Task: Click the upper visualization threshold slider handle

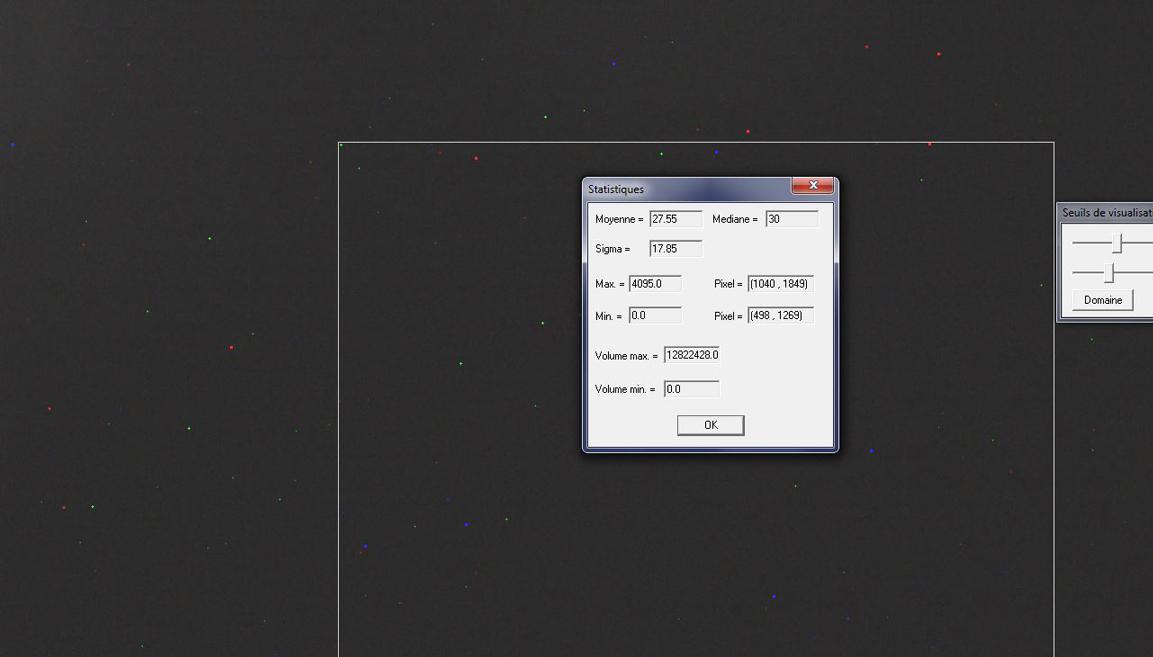Action: [1118, 241]
